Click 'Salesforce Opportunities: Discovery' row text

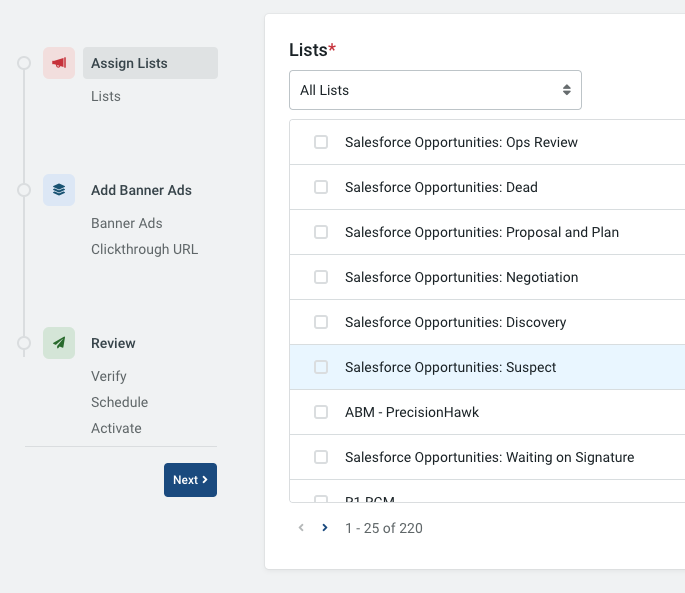(456, 323)
